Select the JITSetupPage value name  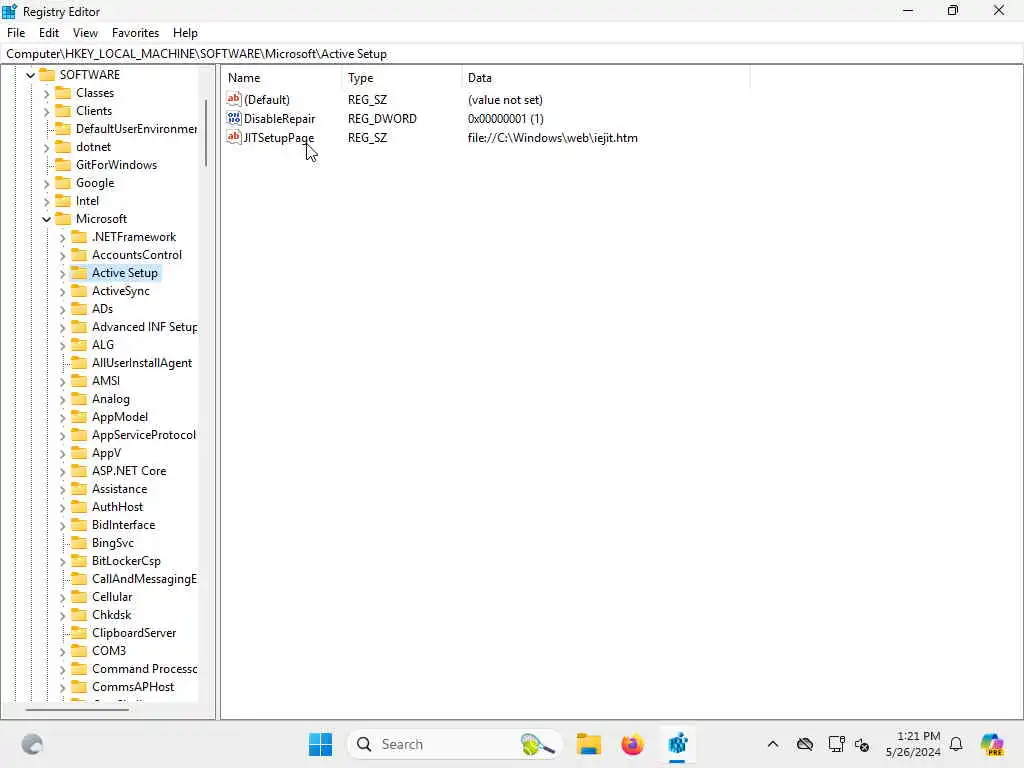[x=279, y=138]
